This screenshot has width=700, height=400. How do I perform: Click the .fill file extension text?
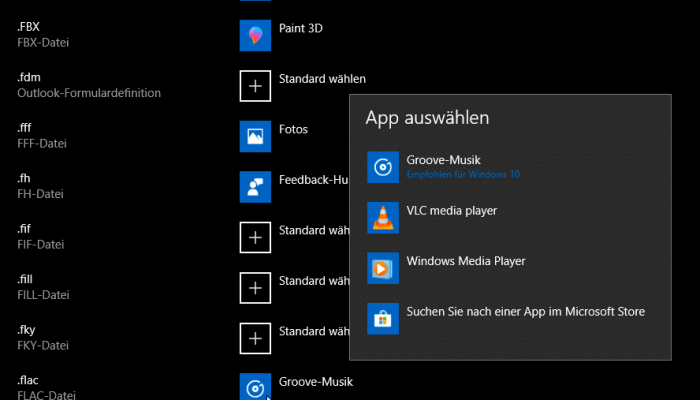pos(25,279)
